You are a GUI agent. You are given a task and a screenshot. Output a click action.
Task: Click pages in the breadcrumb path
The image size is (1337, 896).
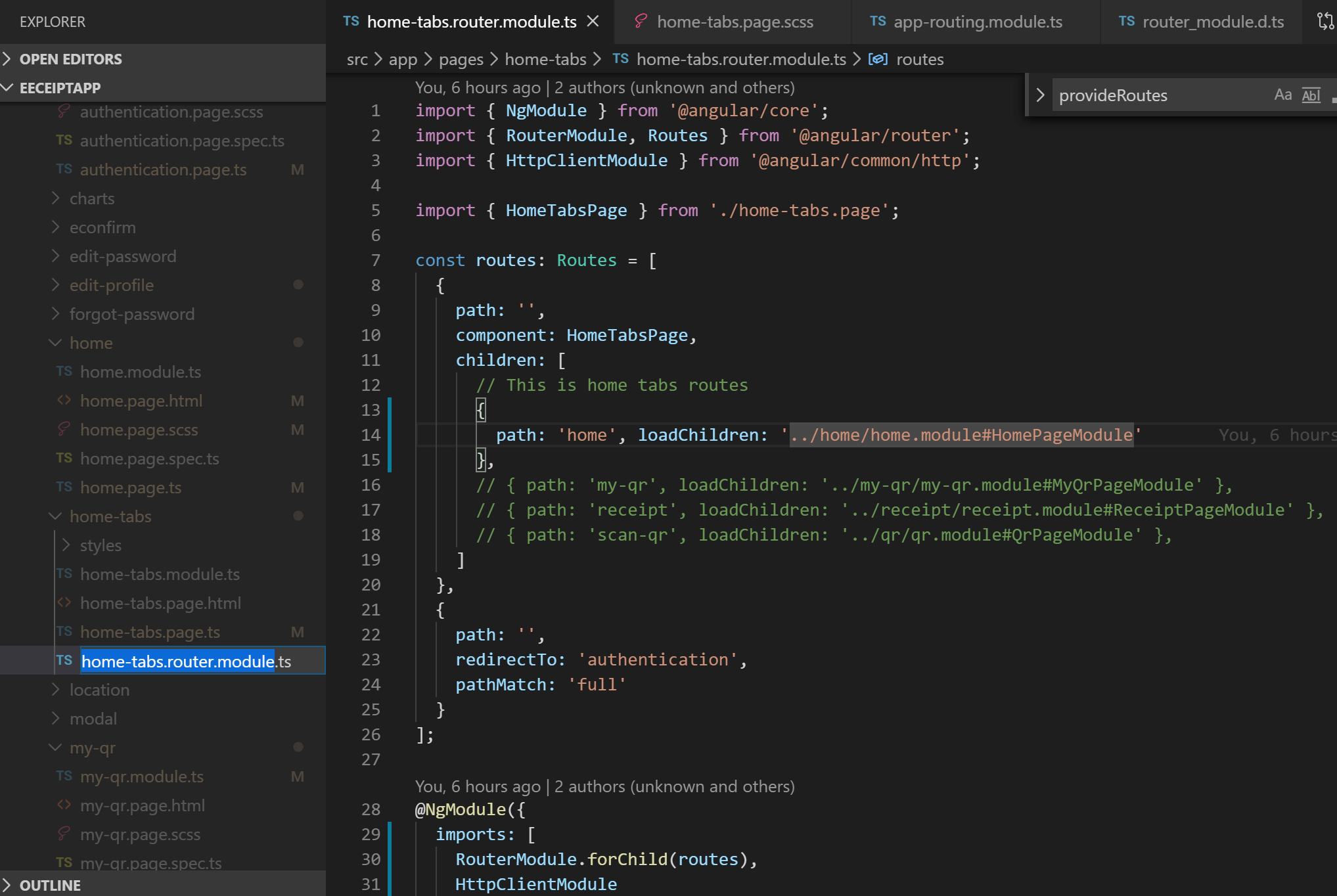[x=461, y=59]
